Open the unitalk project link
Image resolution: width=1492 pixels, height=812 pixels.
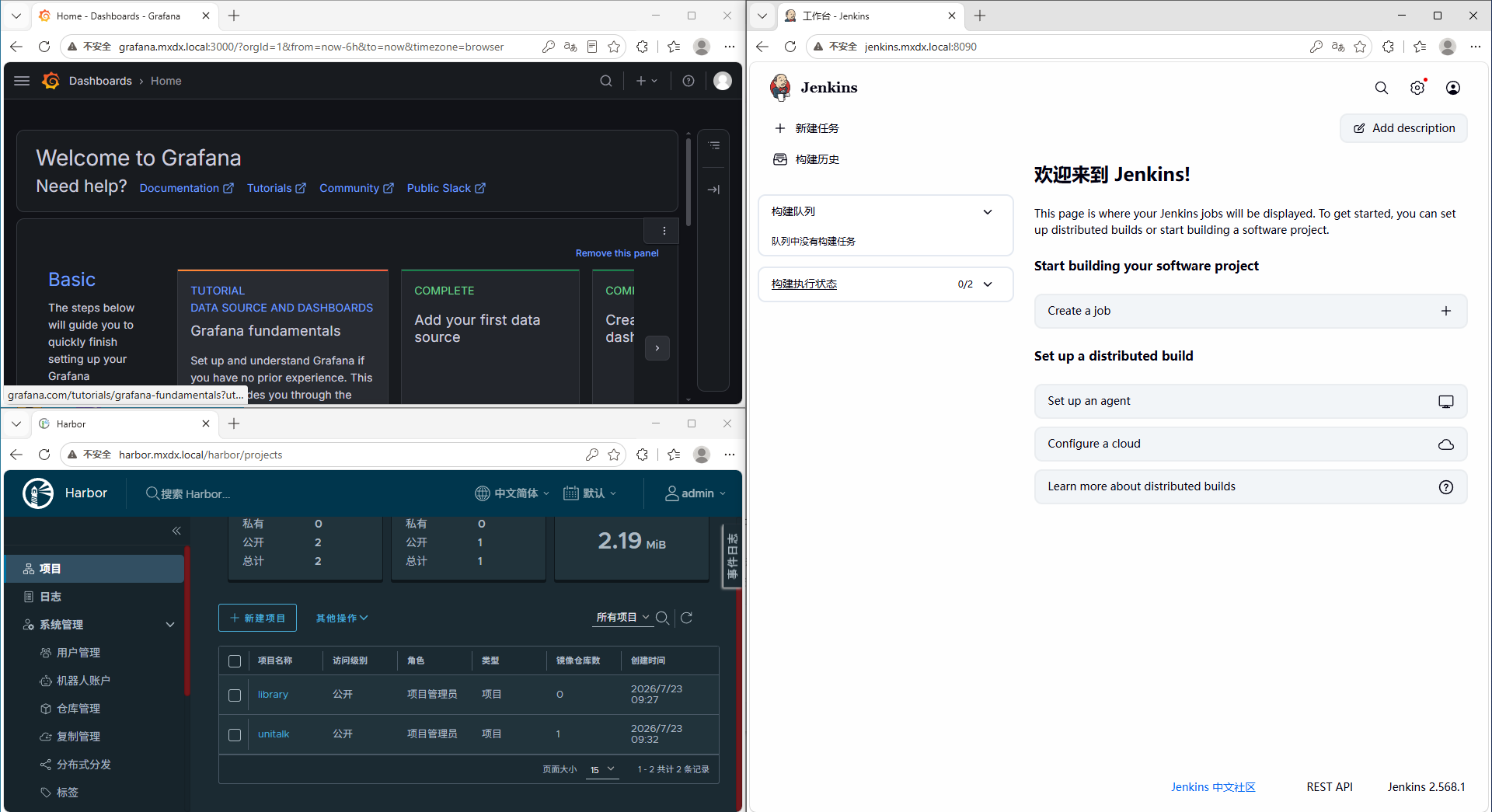(x=274, y=734)
